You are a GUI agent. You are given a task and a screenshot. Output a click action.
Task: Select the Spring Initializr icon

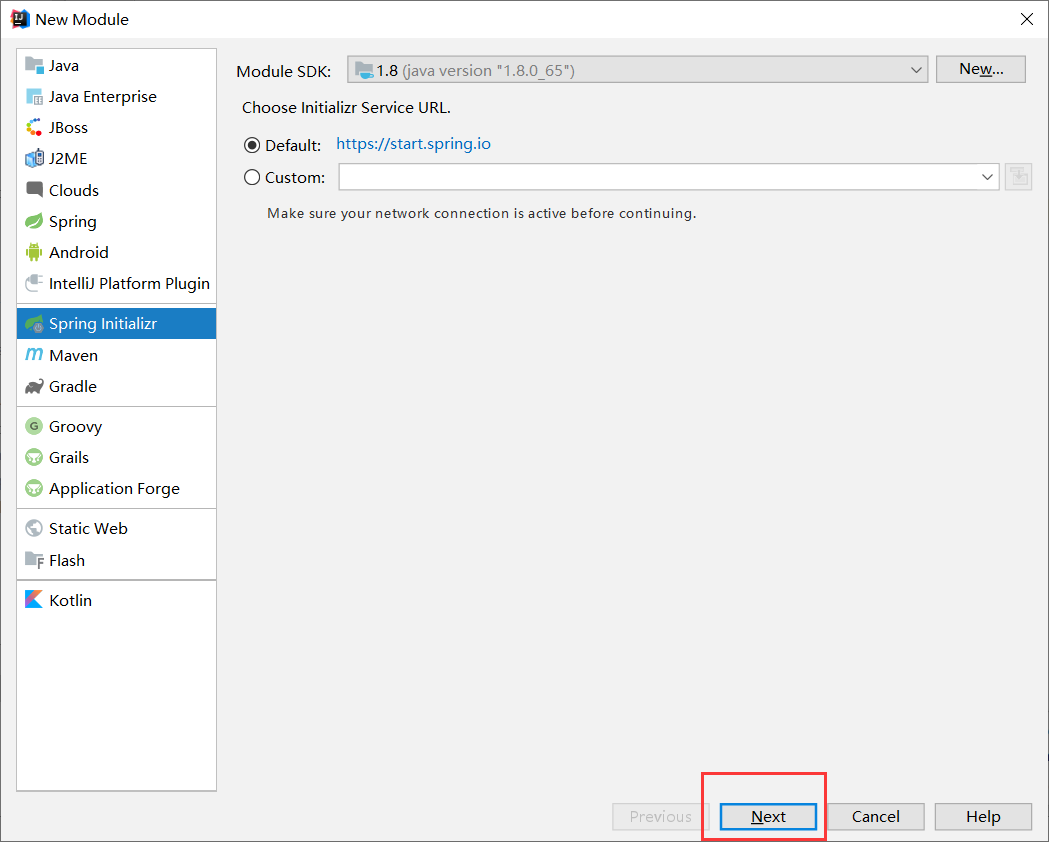click(x=34, y=324)
